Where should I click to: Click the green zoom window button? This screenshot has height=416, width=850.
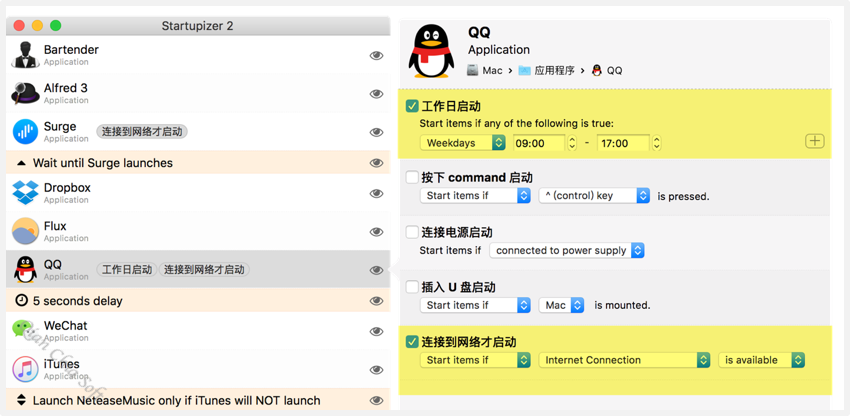click(55, 25)
